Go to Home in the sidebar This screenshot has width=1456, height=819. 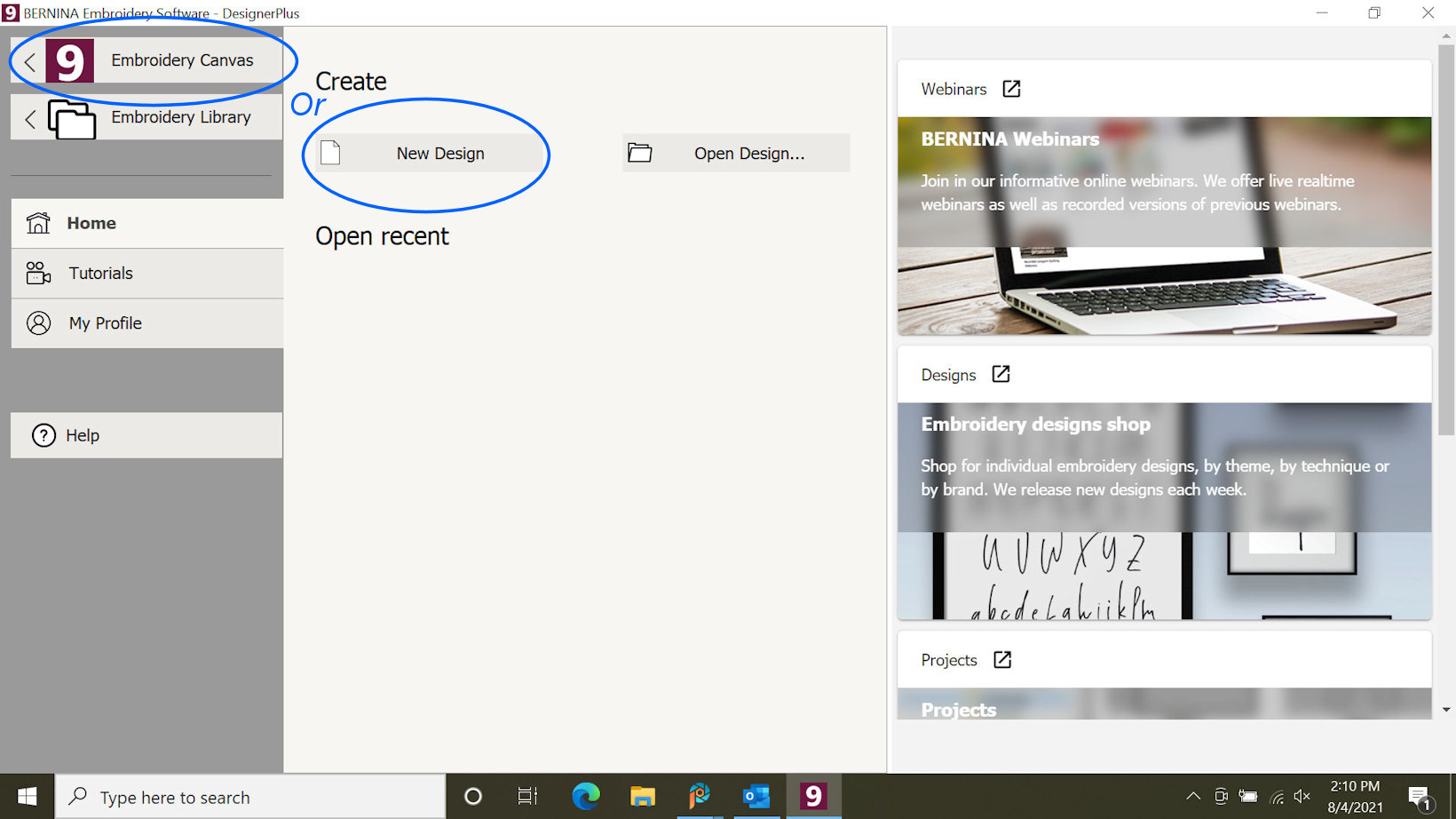click(x=147, y=223)
